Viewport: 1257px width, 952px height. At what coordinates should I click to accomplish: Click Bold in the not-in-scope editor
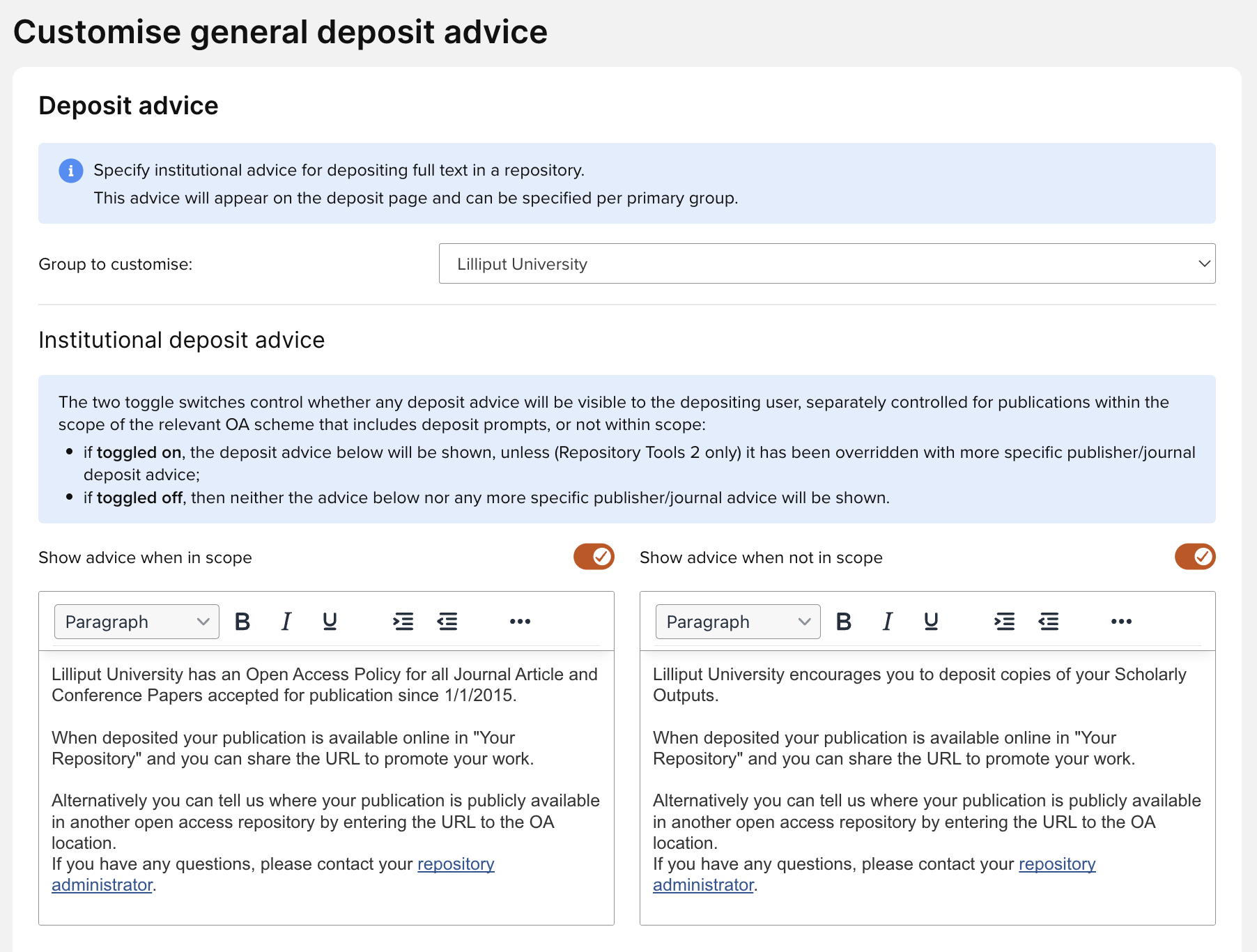point(844,621)
